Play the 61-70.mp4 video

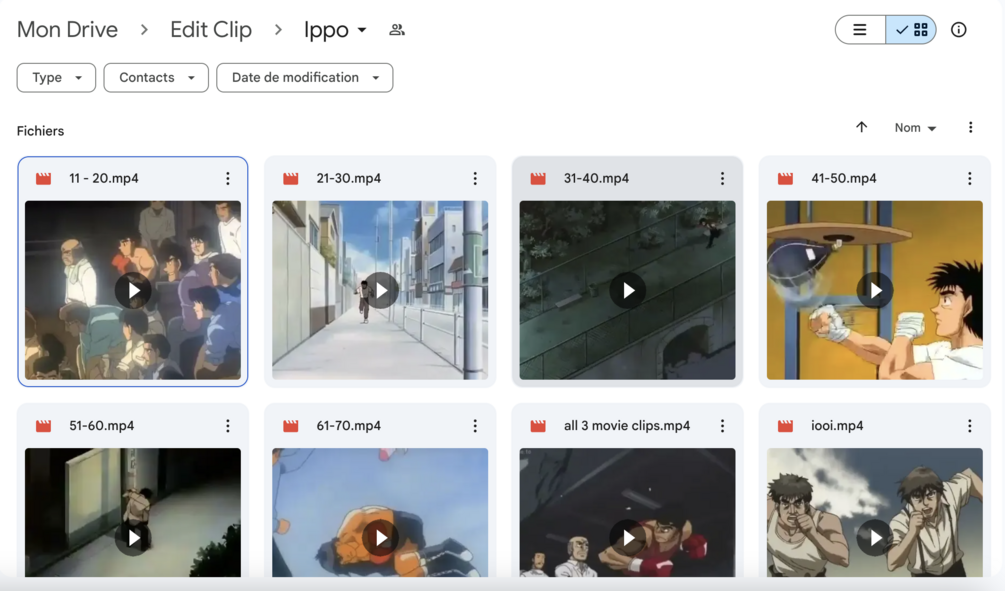381,538
